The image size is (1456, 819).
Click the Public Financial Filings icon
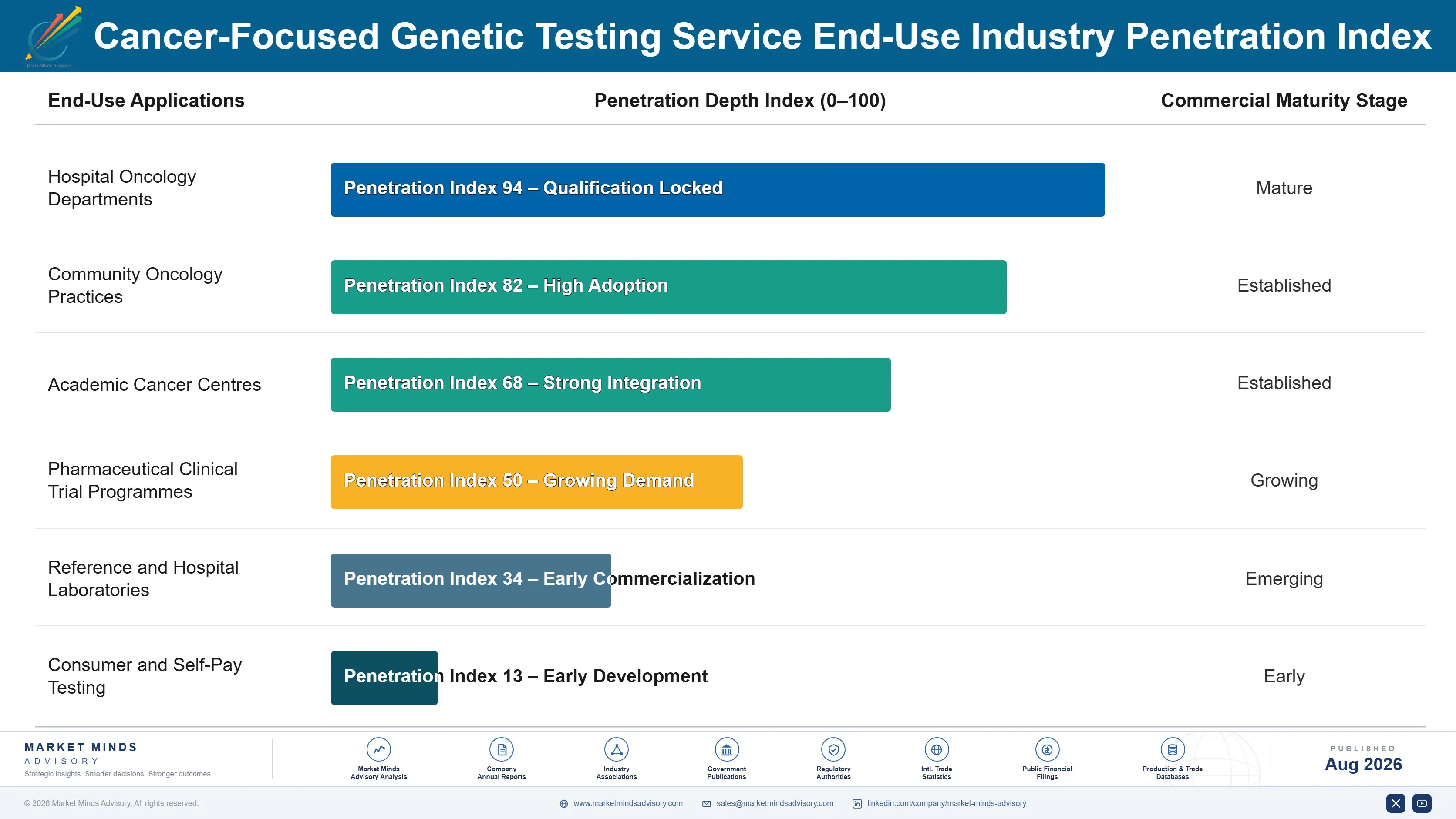(x=1047, y=749)
